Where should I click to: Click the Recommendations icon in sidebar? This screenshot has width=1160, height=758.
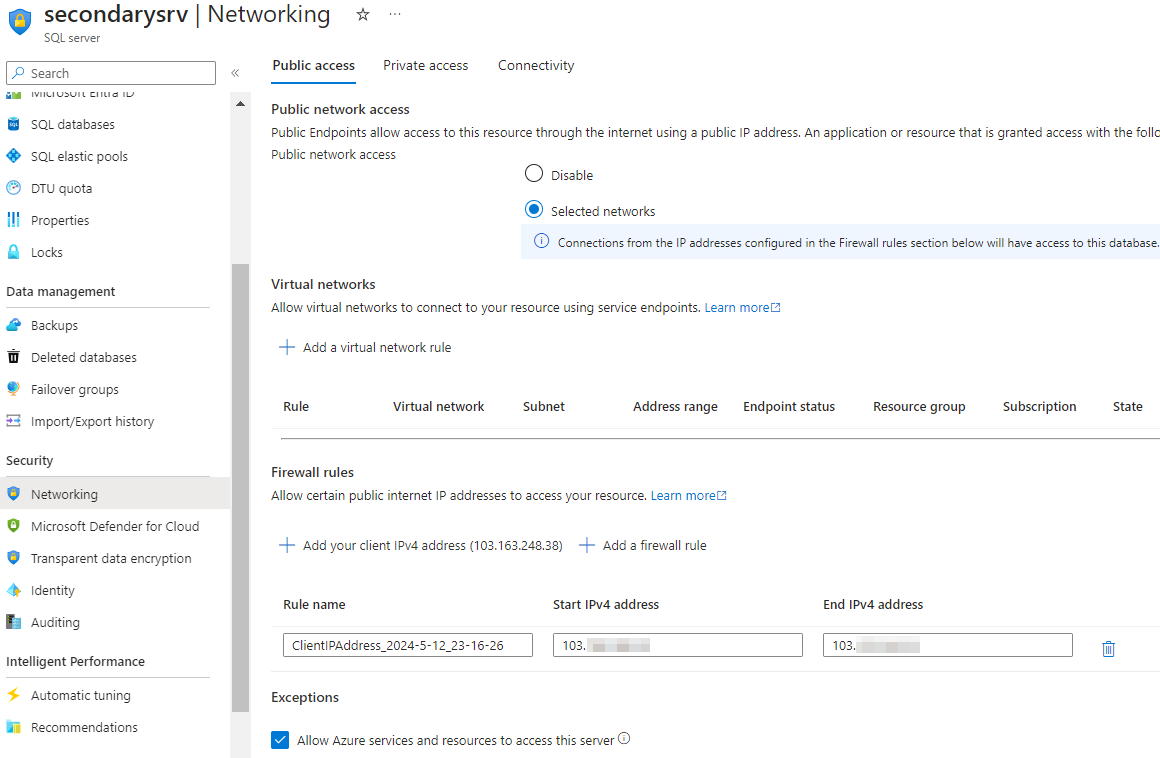(13, 727)
